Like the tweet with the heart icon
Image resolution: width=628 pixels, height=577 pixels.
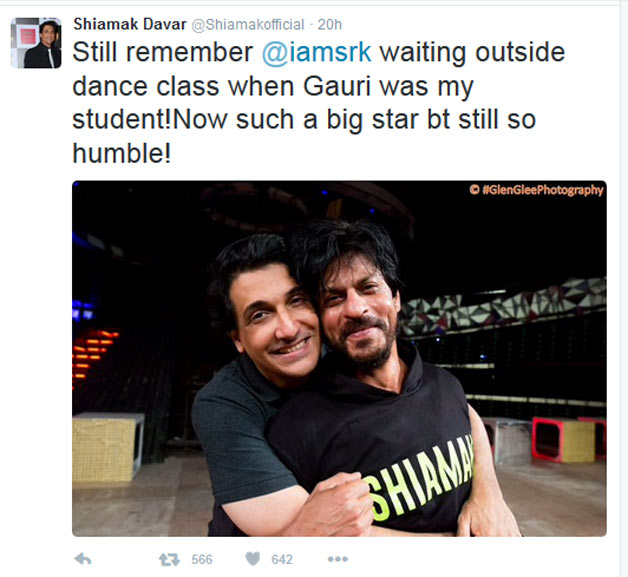[252, 558]
